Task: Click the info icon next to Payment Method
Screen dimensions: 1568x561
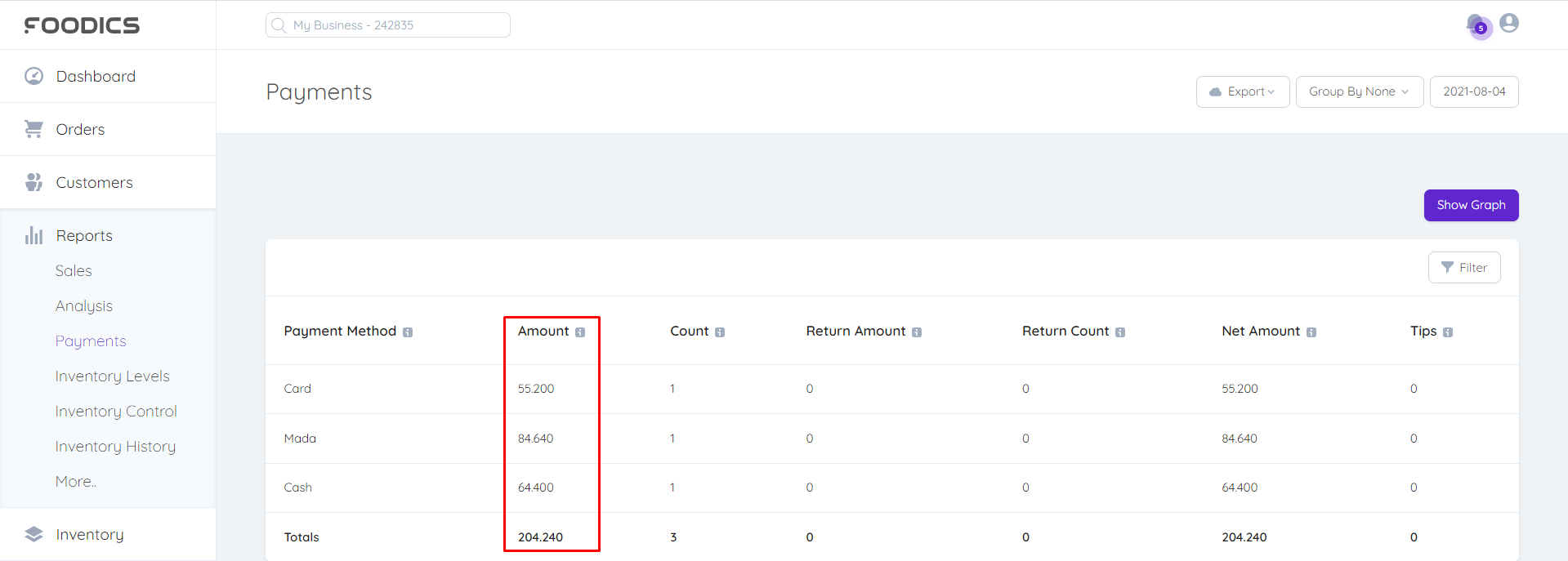Action: 408,332
